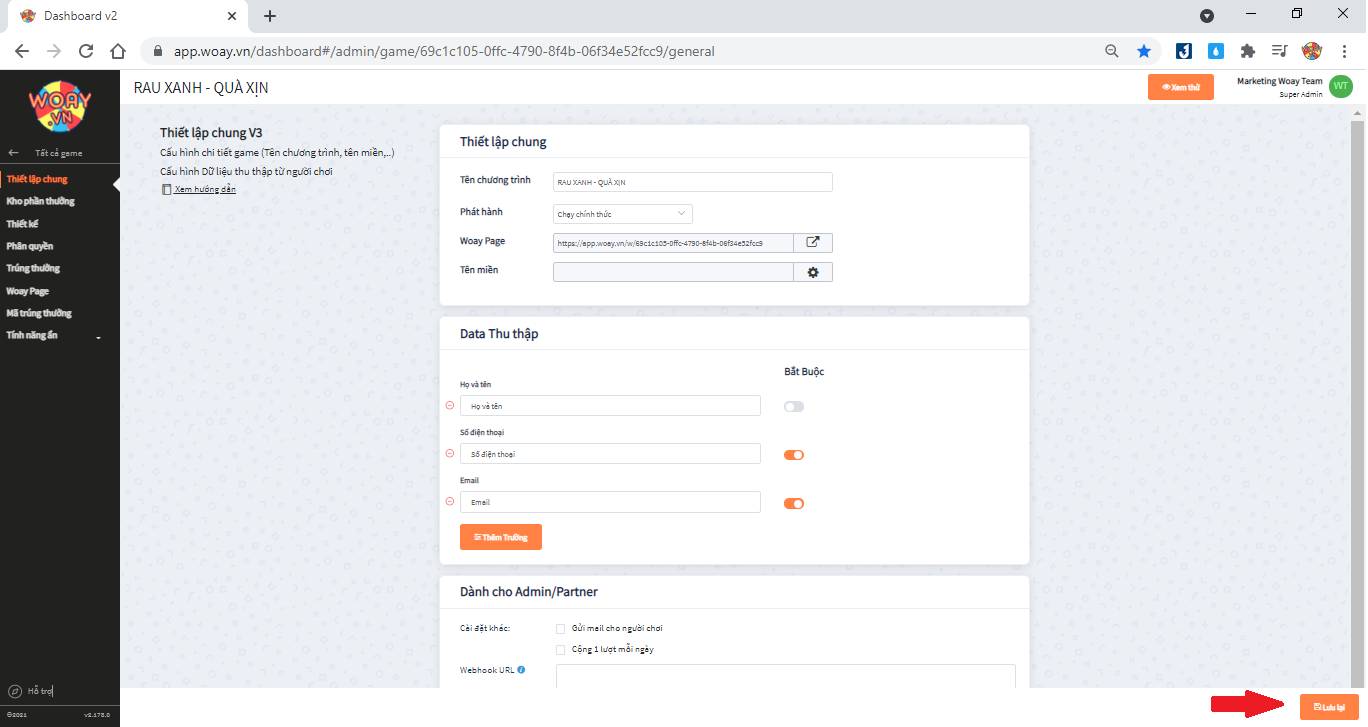Screen dimensions: 1368x727
Task: Save with the Lưu lại button
Action: (x=1329, y=707)
